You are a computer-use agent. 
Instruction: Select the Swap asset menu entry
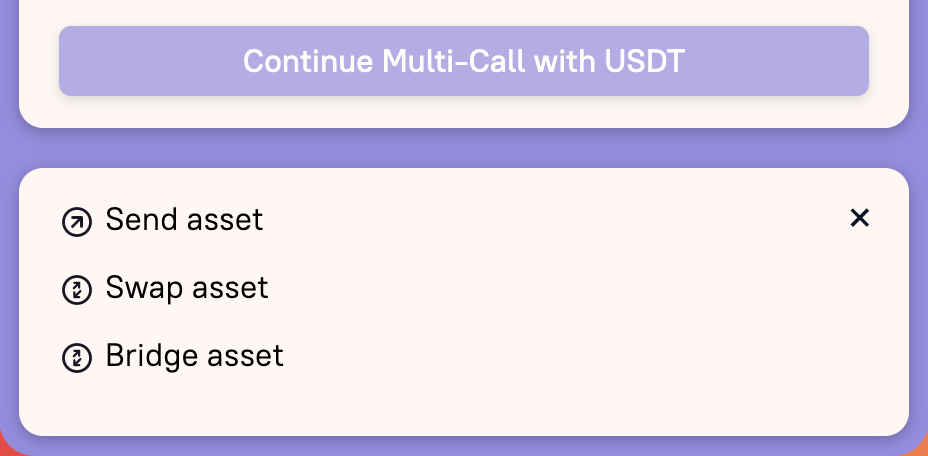[165, 288]
